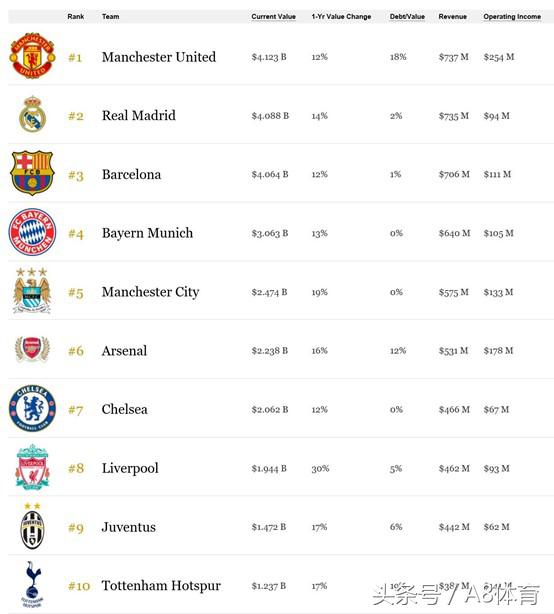This screenshot has height=614, width=554.
Task: Select the #5 rank label
Action: tap(76, 293)
